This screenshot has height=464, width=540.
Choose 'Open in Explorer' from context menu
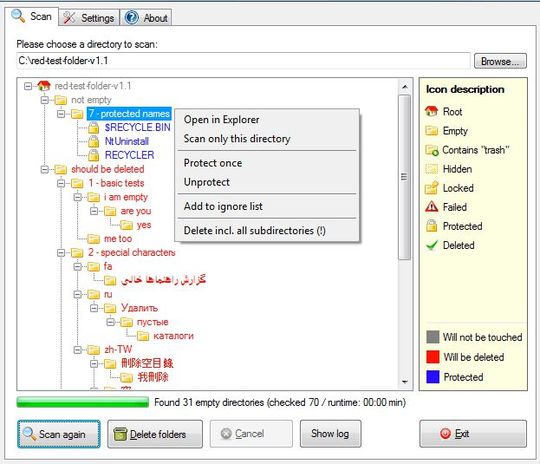pos(267,120)
